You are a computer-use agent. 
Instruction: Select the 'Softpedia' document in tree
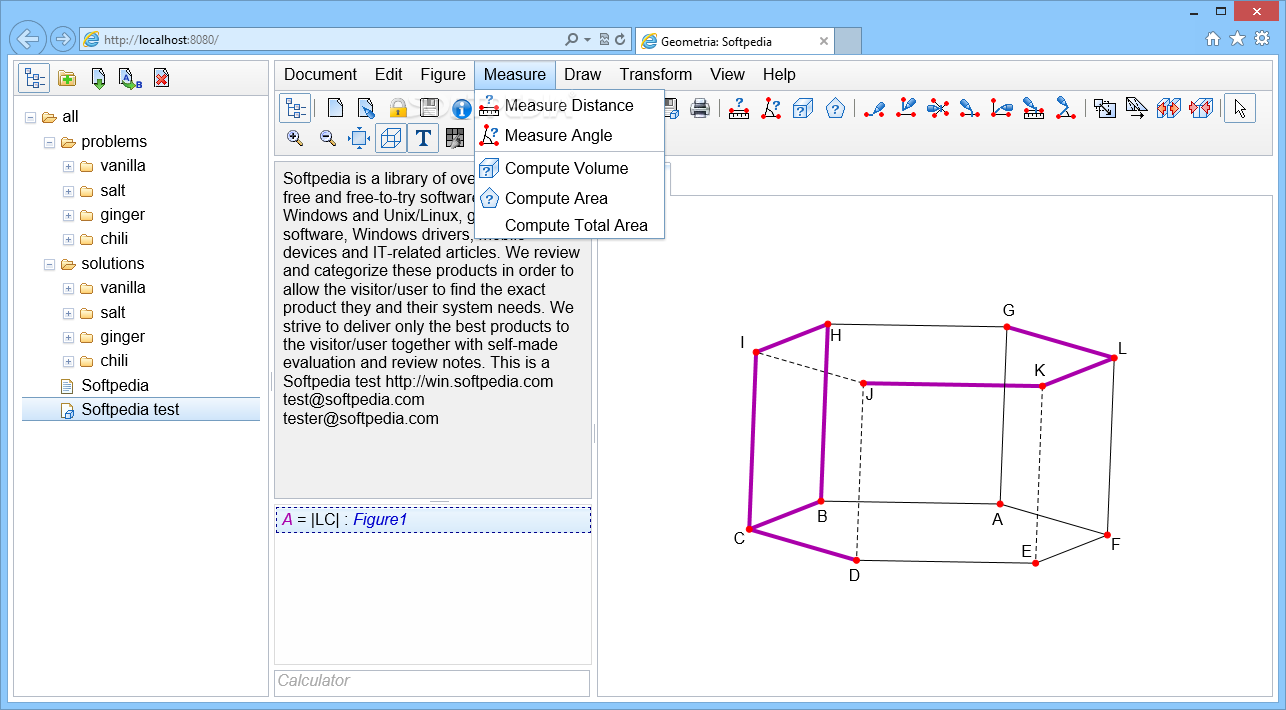(x=115, y=385)
